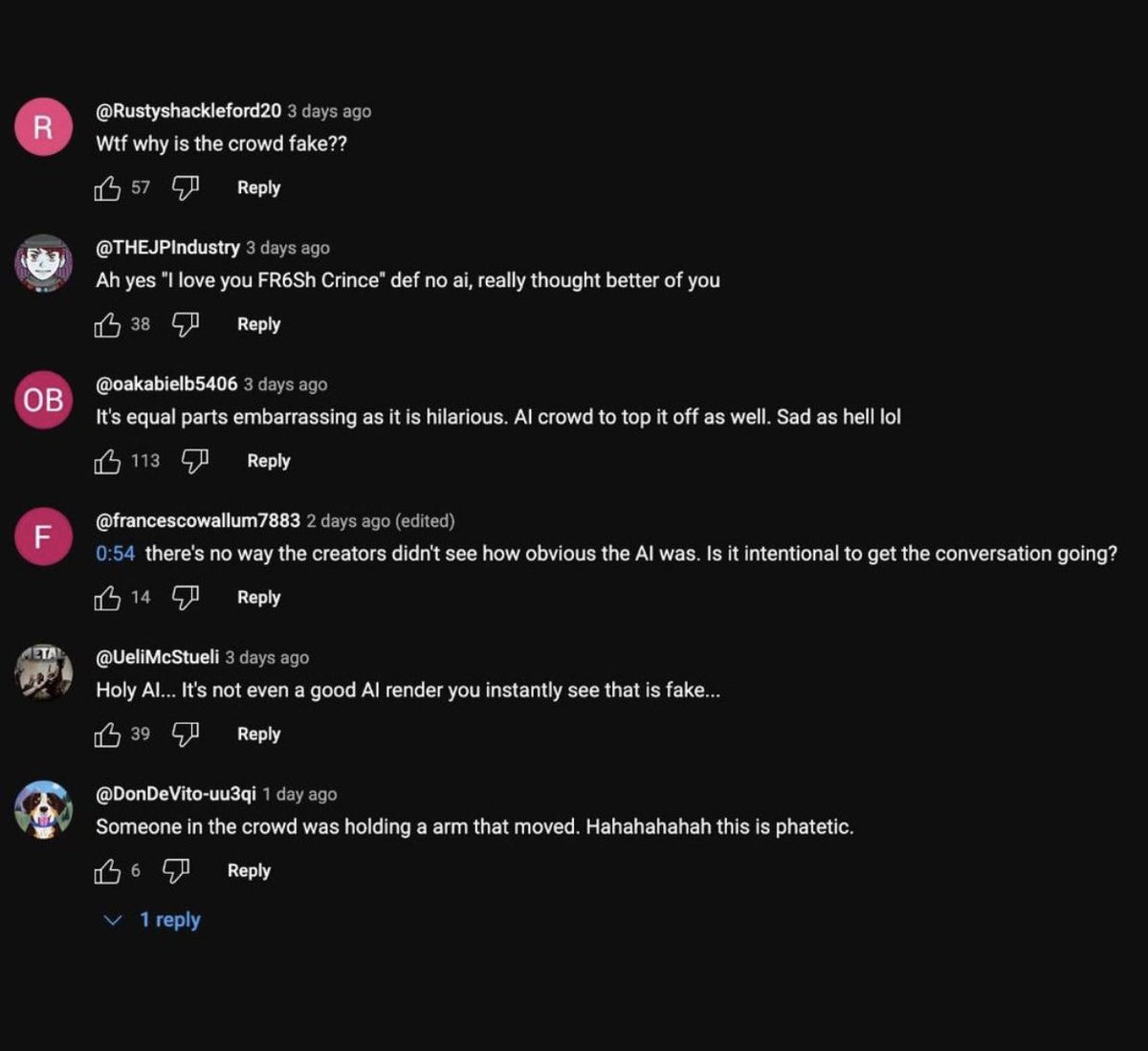Viewport: 1148px width, 1051px height.
Task: Click @DonDeVito-uu3qi's dog avatar
Action: [43, 810]
